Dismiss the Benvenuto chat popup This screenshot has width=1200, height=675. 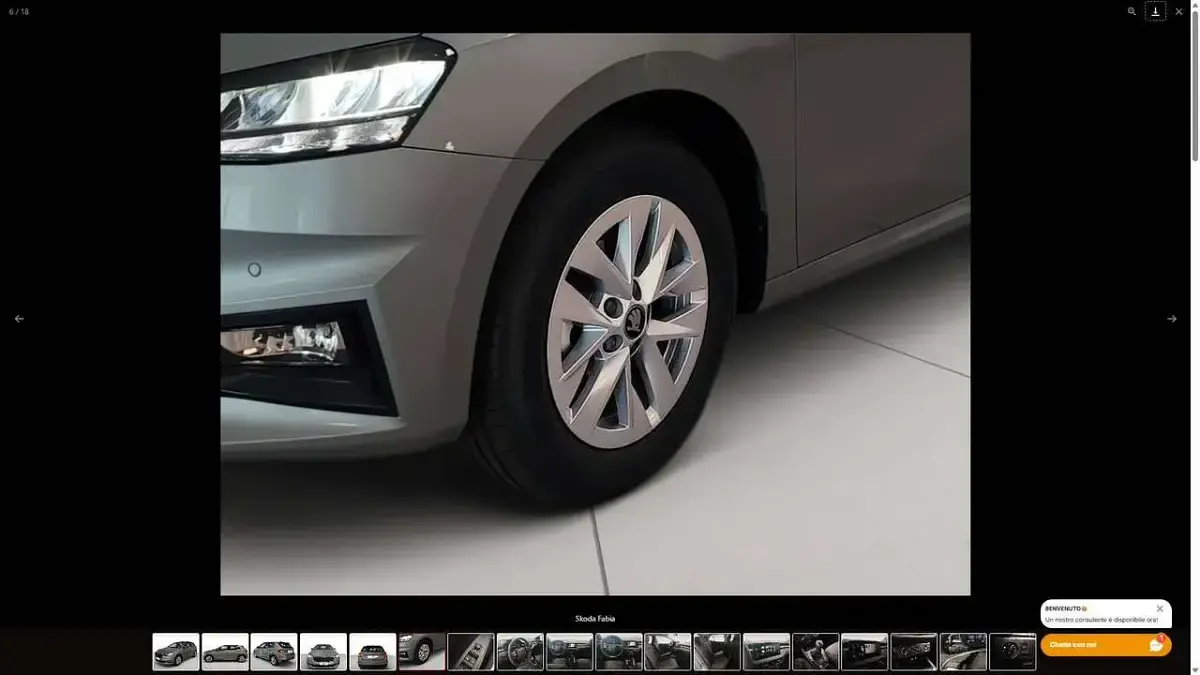point(1160,609)
